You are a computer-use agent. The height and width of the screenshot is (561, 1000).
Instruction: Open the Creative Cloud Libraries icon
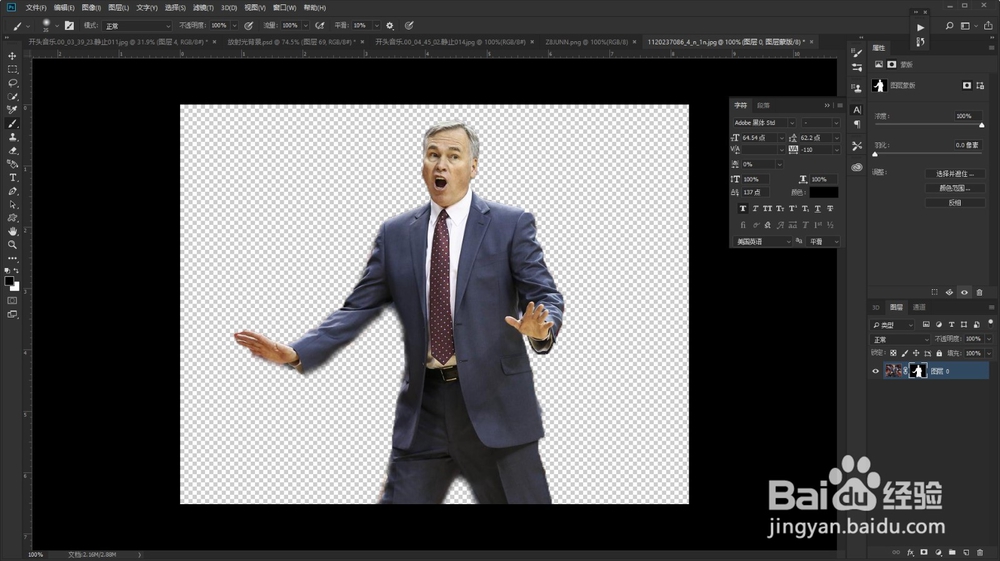857,167
